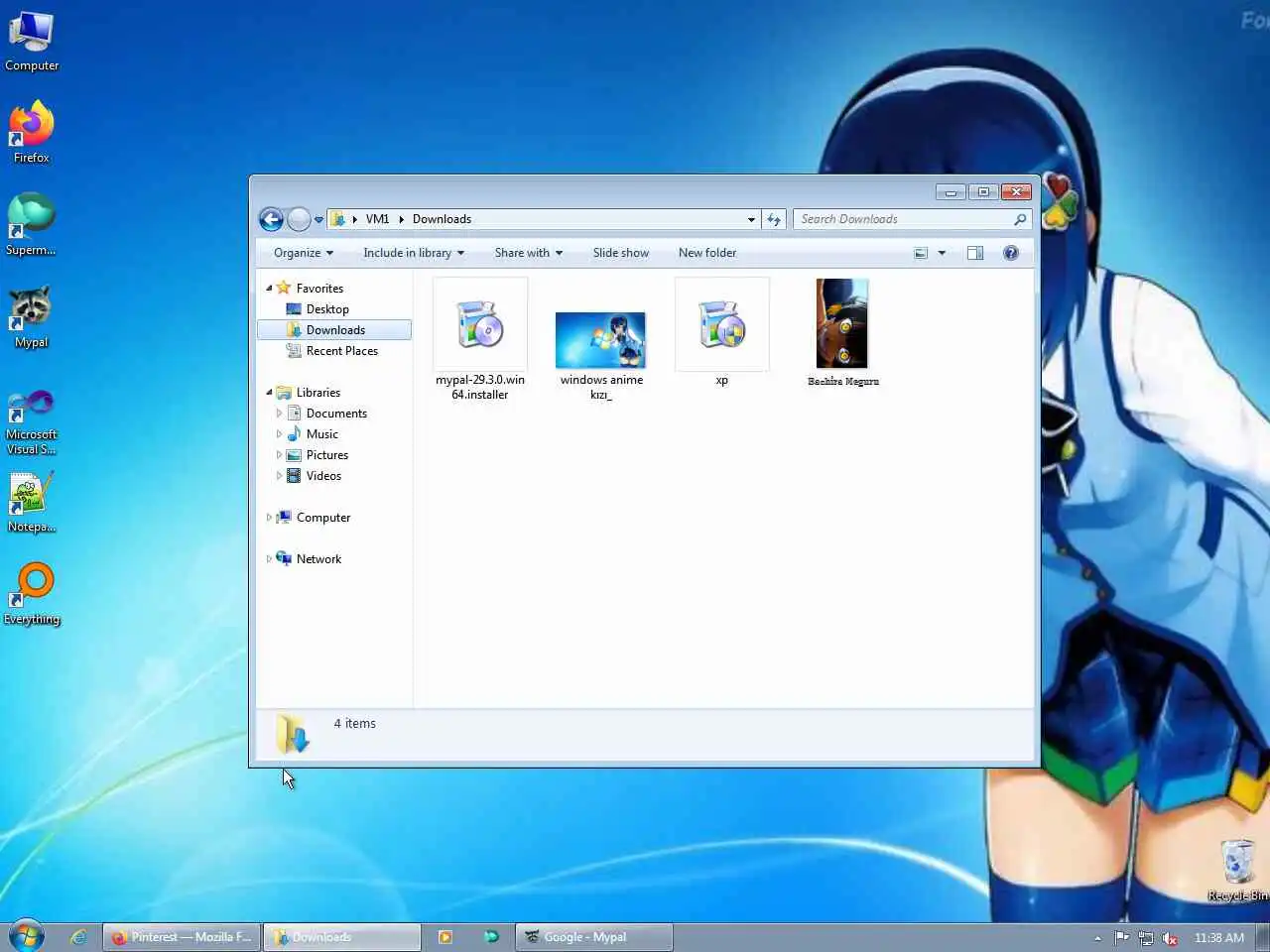Select the mypal-29.3.0.win64.installer file
Screen dimensions: 1270x952
(480, 339)
